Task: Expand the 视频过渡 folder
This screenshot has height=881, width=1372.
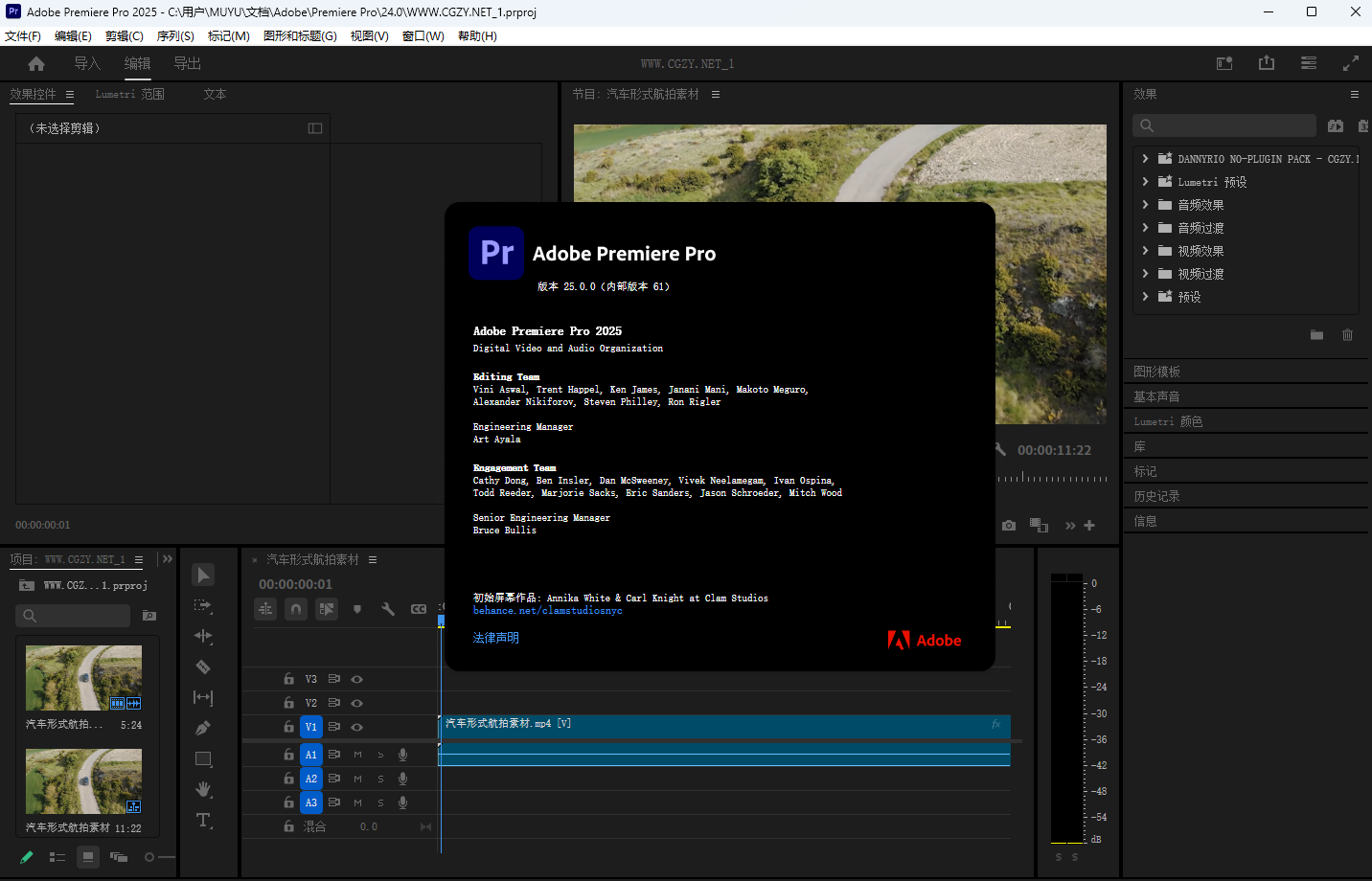Action: pos(1145,274)
